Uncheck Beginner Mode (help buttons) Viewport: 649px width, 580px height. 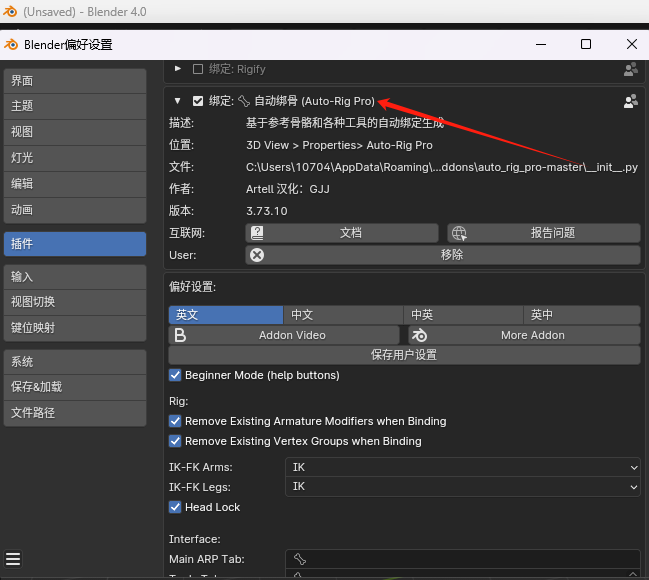(x=175, y=375)
